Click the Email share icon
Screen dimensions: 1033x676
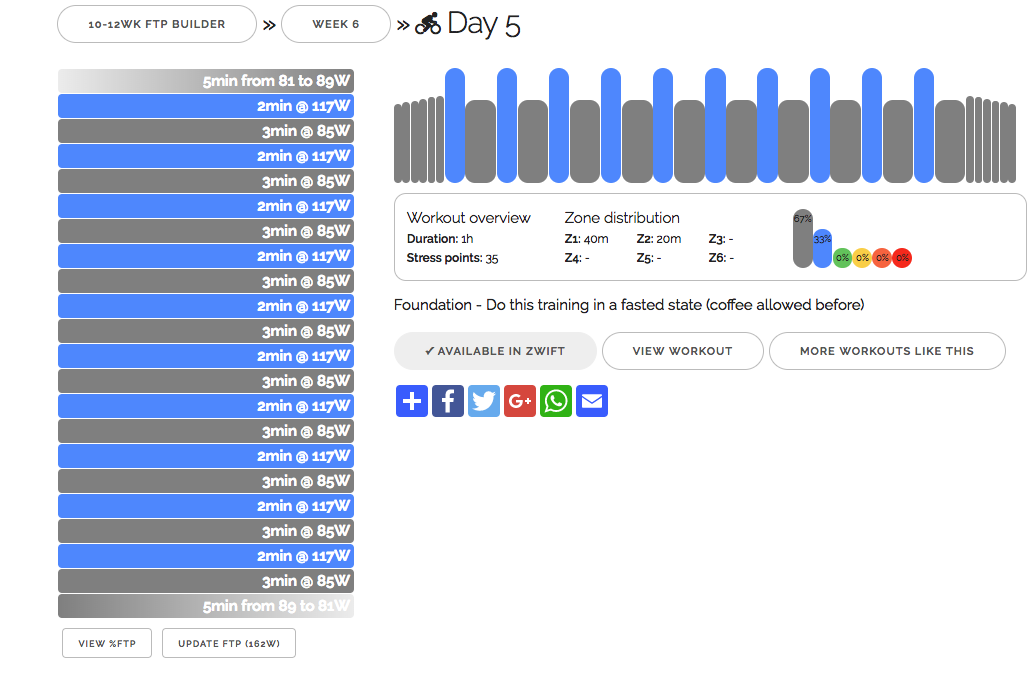coord(592,401)
